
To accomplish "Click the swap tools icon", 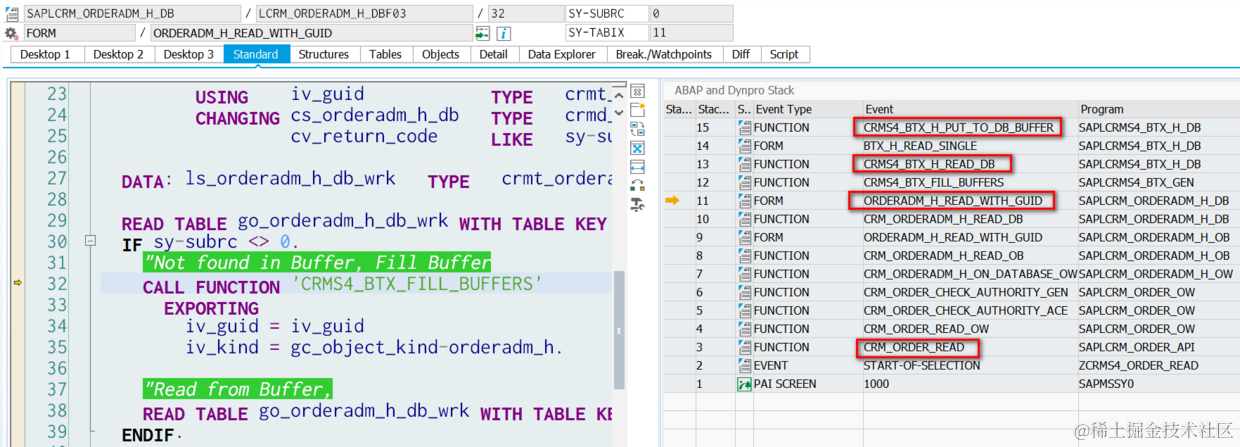I will (x=637, y=185).
